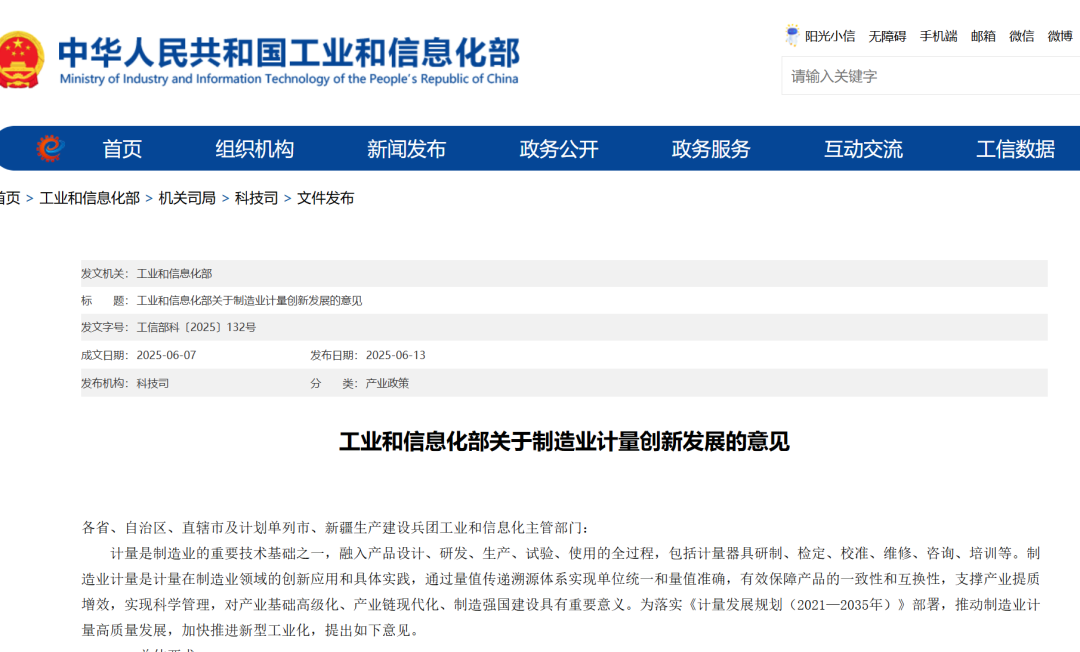Select the 发文机关 value 工业和信息化部

(174, 273)
